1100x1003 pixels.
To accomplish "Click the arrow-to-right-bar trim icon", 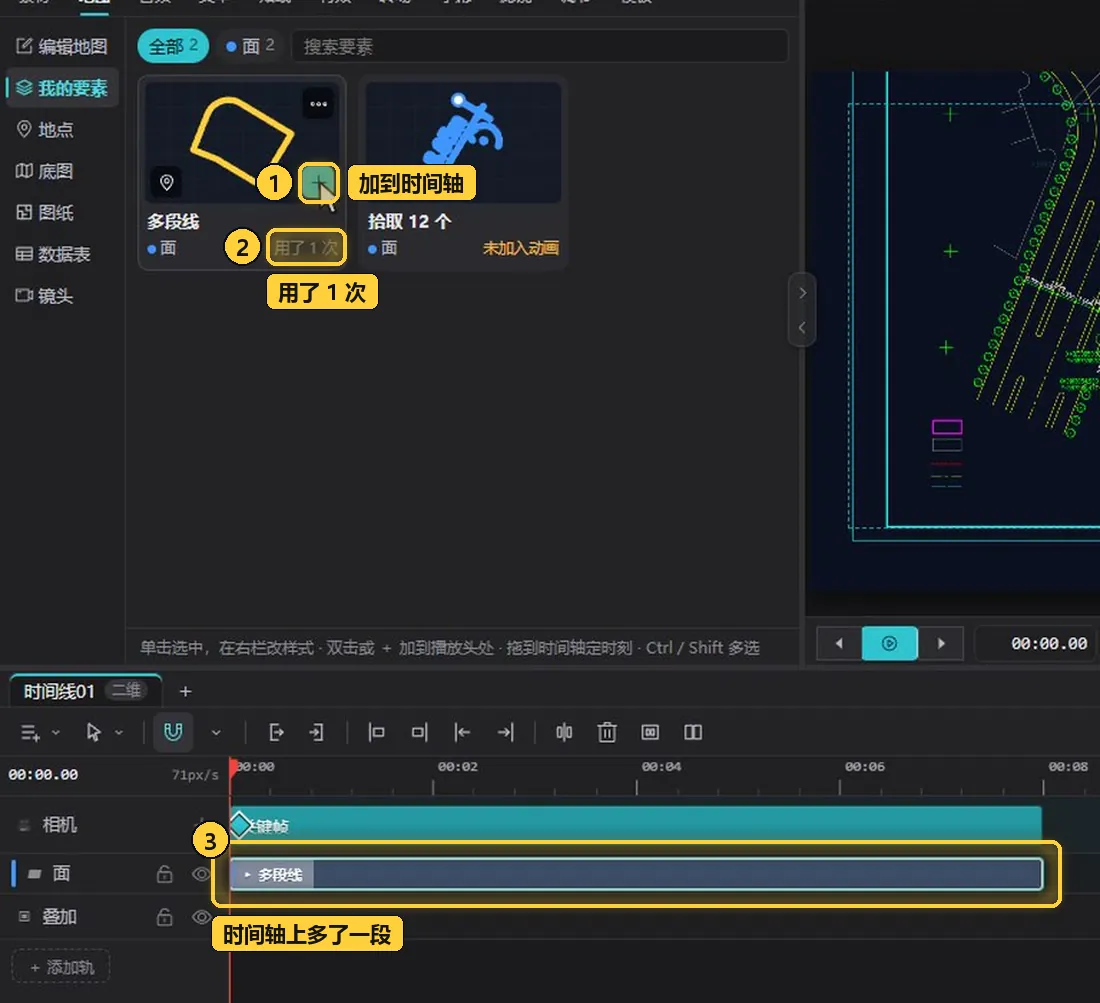I will 506,733.
